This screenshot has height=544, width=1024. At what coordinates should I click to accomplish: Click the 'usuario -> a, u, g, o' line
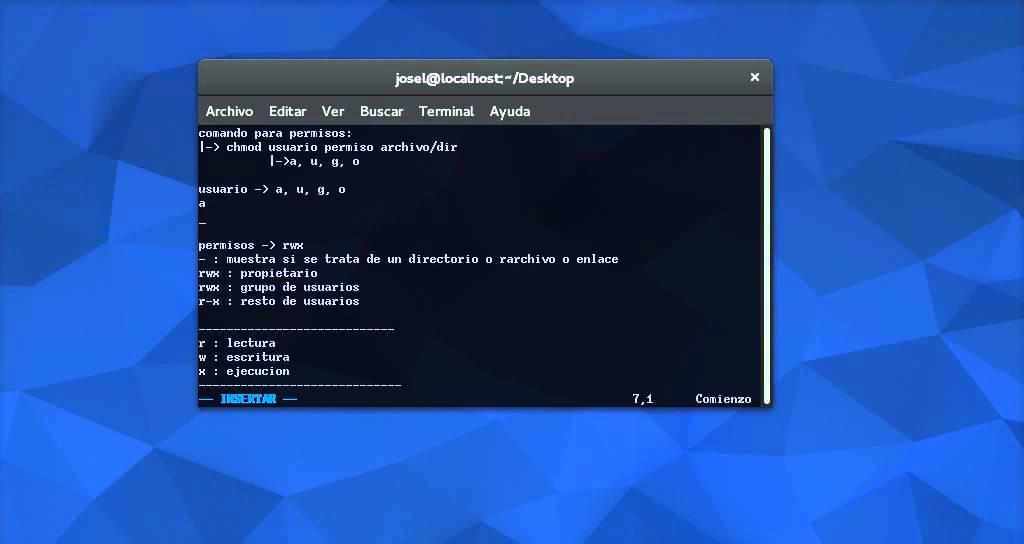272,189
